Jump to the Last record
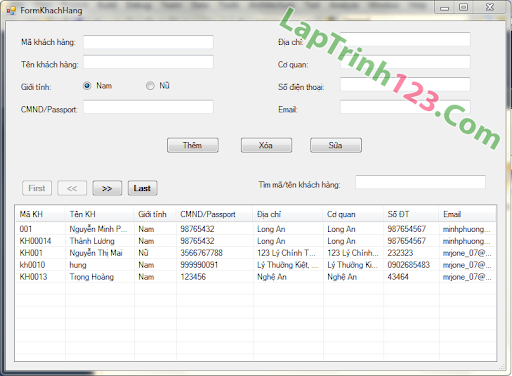The image size is (512, 376). click(x=142, y=188)
